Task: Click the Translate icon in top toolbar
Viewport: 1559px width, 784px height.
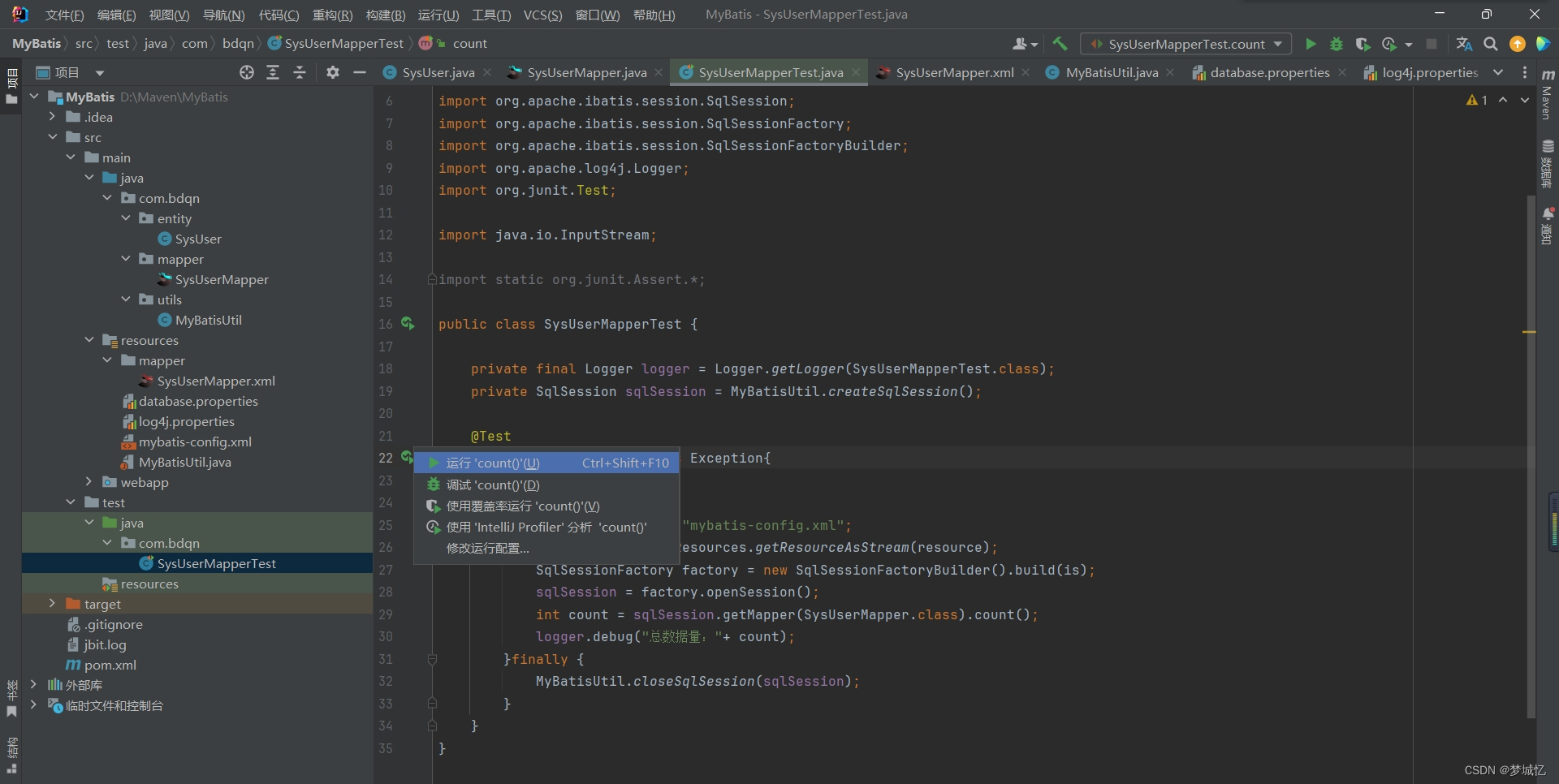Action: click(x=1464, y=44)
